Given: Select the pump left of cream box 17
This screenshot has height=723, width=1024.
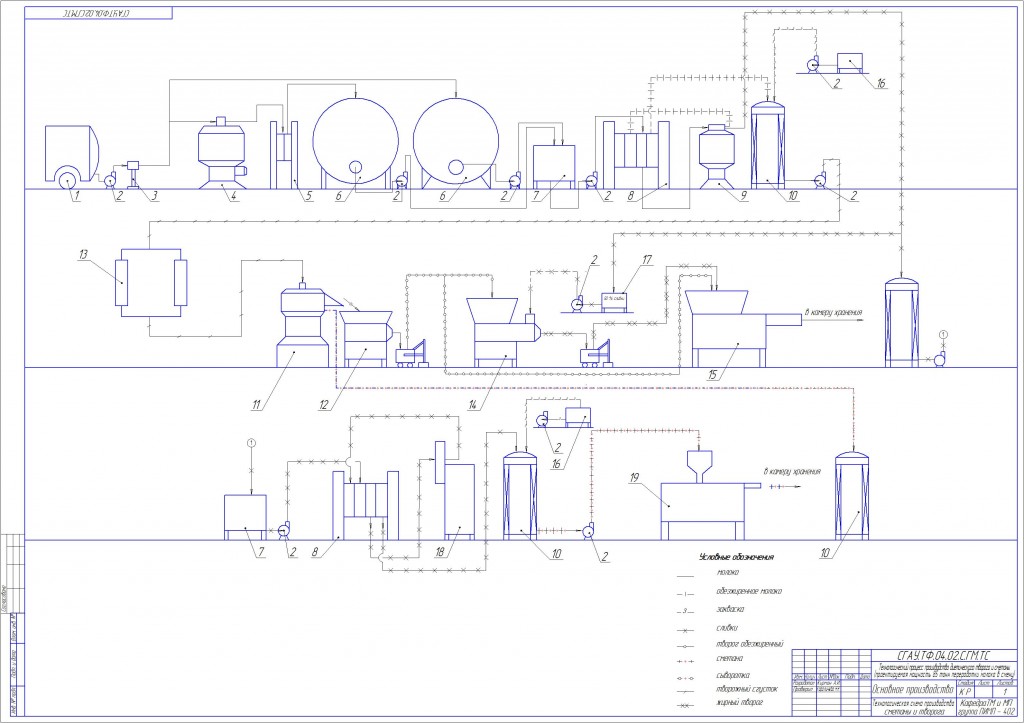Looking at the screenshot, I should point(576,304).
